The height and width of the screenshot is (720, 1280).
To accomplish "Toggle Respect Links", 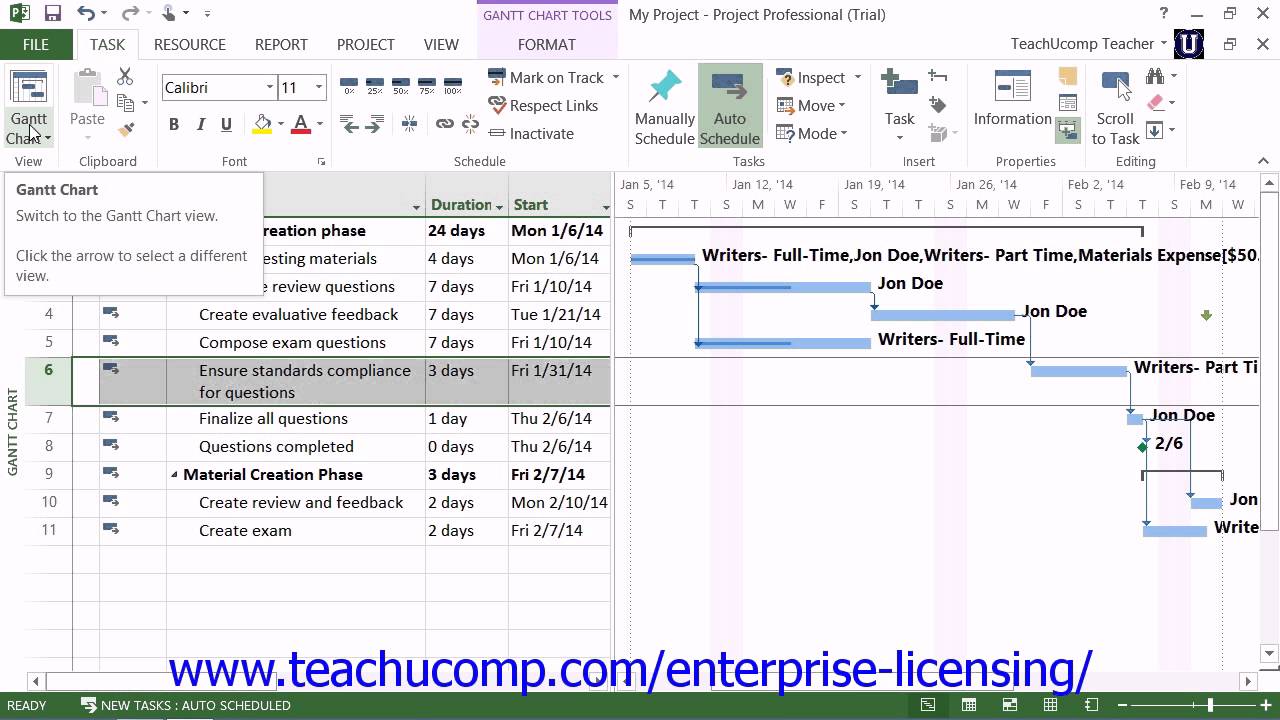I will pyautogui.click(x=543, y=105).
